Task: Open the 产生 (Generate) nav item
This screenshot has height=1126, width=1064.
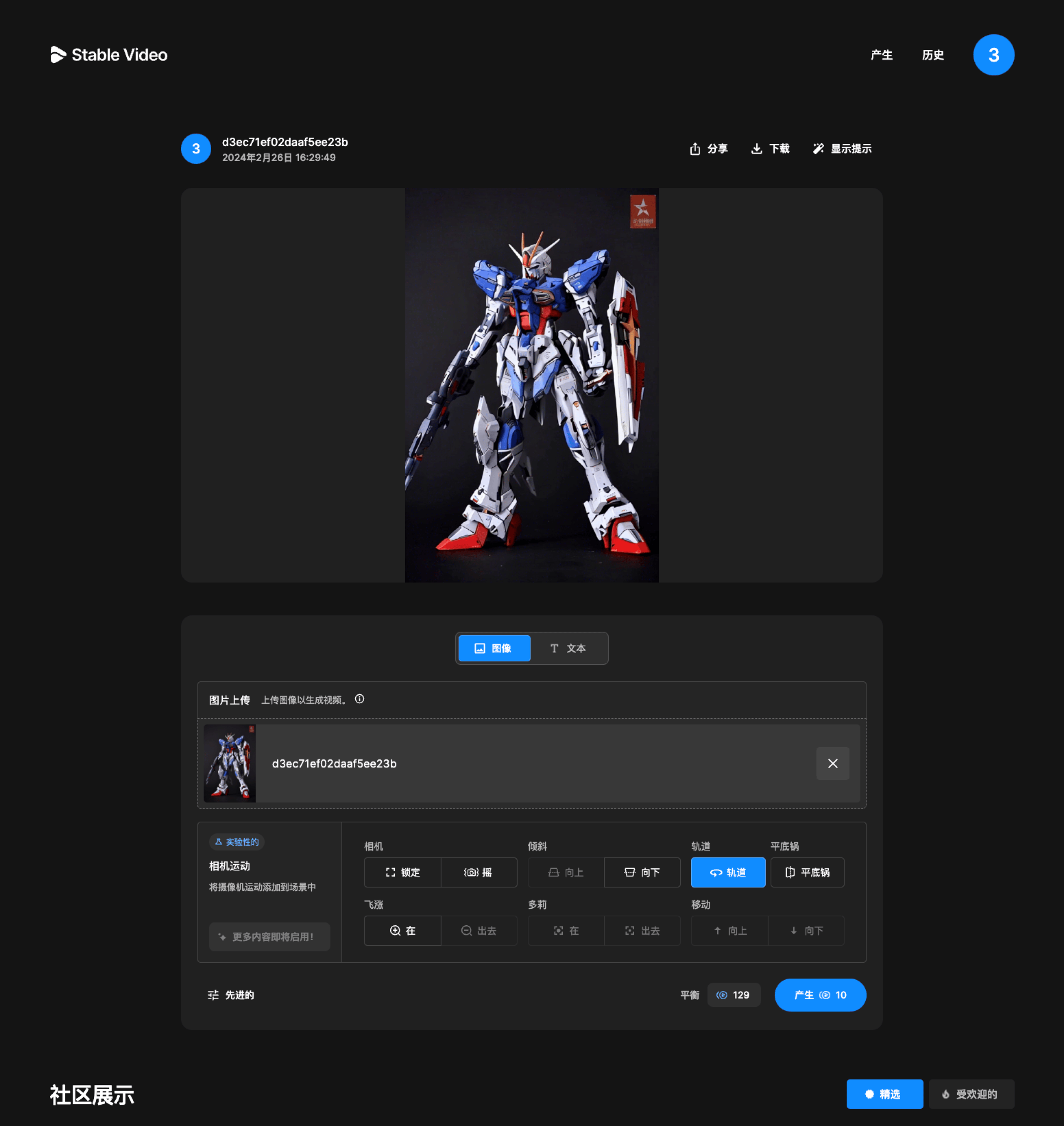Action: [882, 55]
